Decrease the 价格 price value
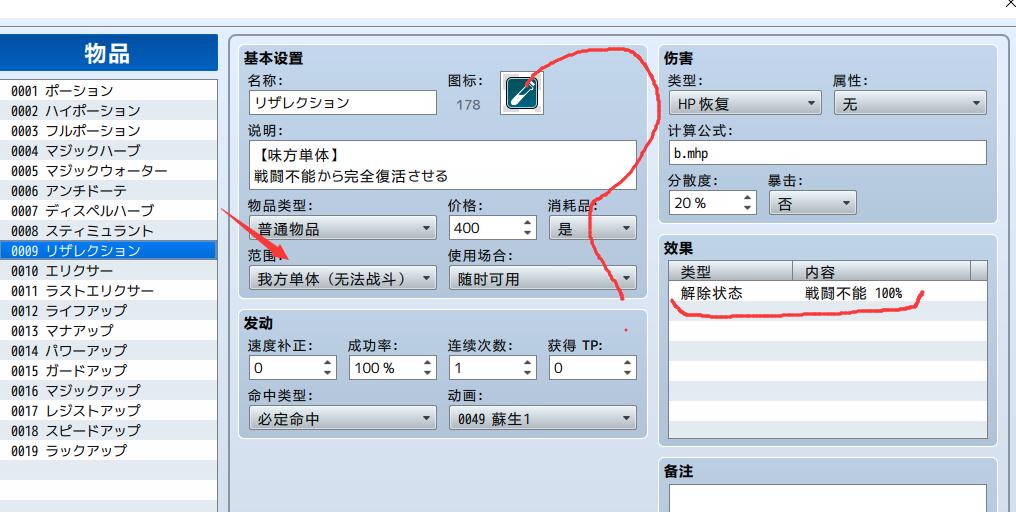 tap(527, 233)
